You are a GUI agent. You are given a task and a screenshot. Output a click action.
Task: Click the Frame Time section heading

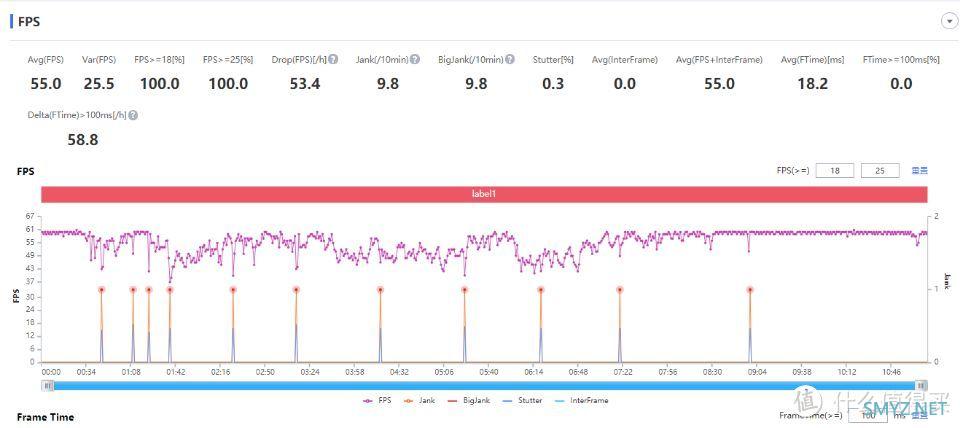coord(45,417)
